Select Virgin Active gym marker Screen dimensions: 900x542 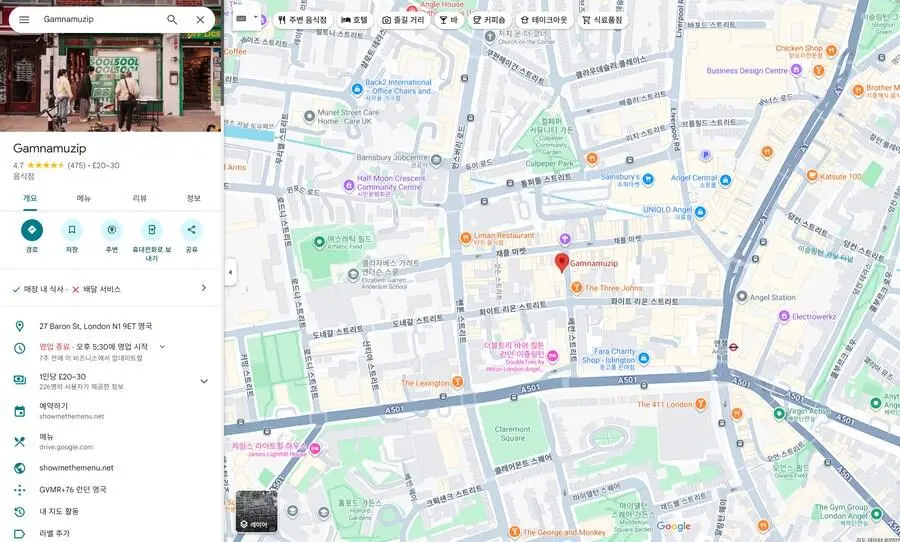tap(779, 413)
